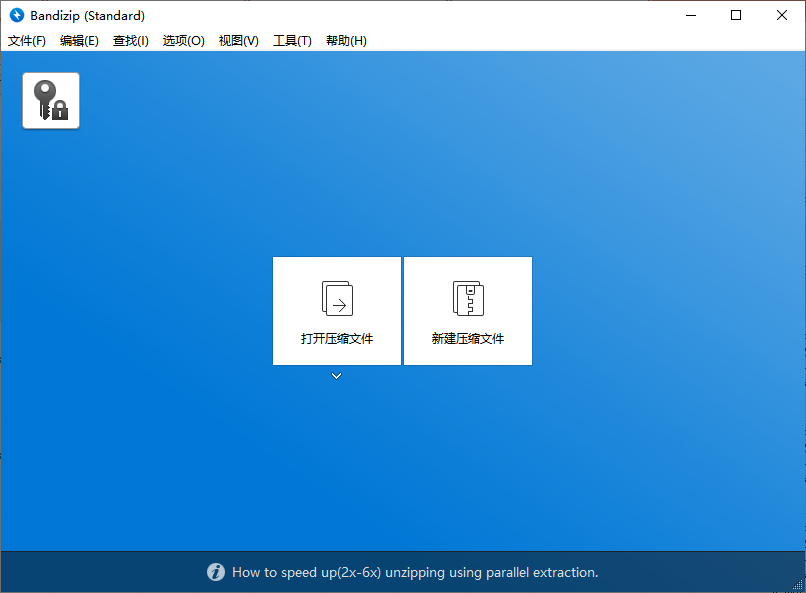Open the 选项(O) menu
This screenshot has height=593, width=806.
click(183, 40)
